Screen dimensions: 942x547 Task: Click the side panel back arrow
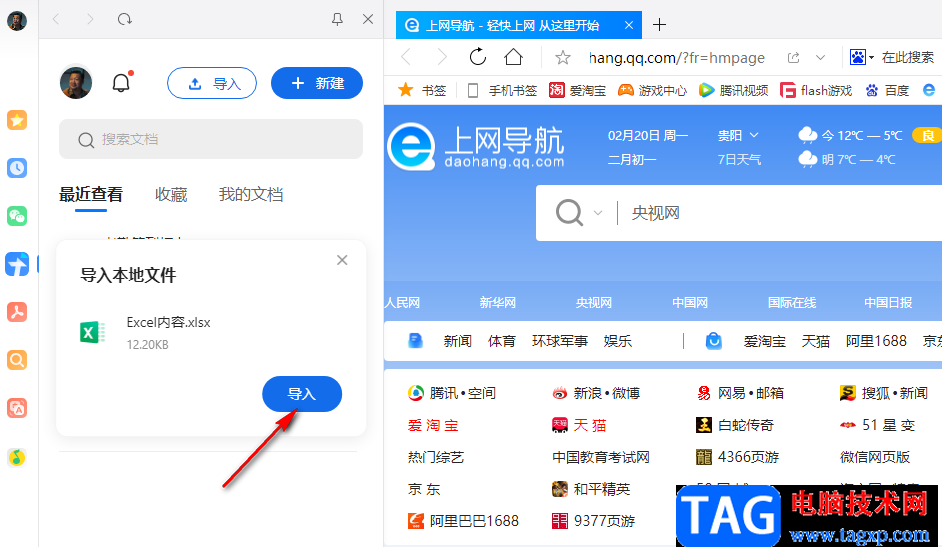click(x=56, y=19)
